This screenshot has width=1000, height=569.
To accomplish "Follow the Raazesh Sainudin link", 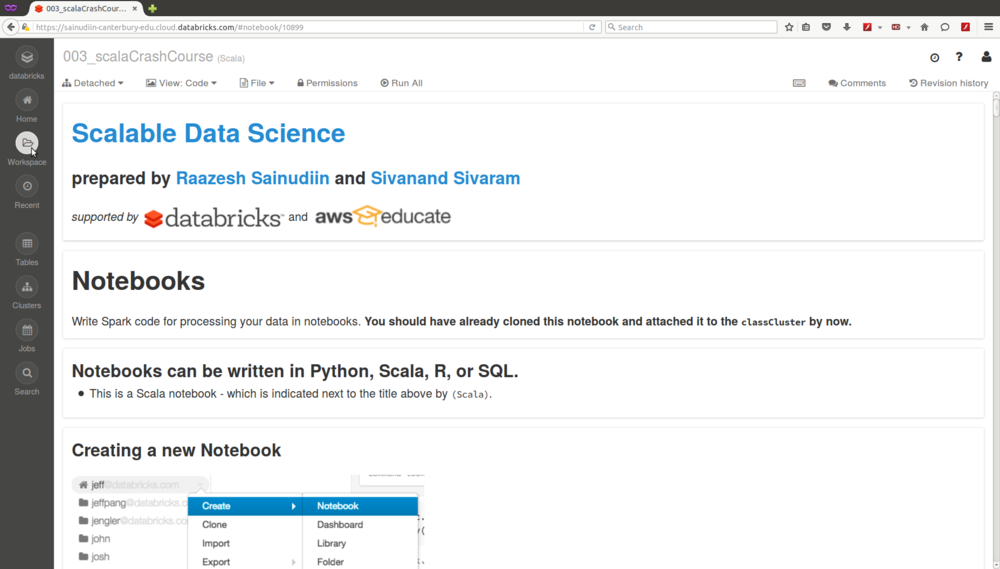I will pos(252,179).
